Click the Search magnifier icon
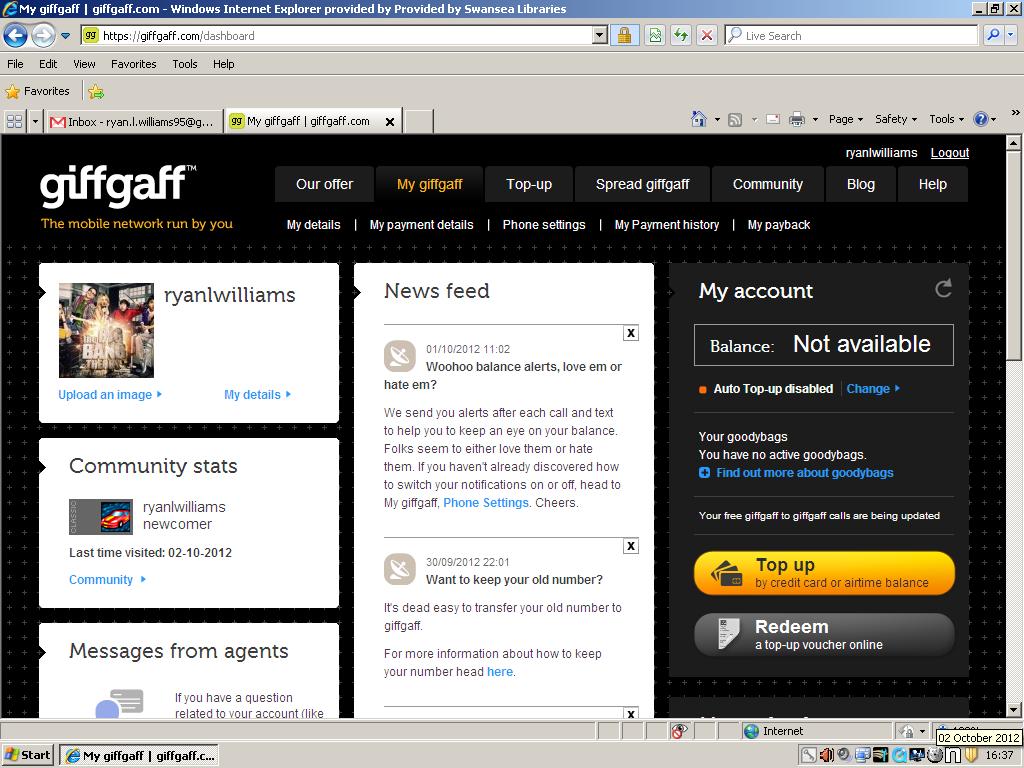Screen dimensions: 1024x768 pyautogui.click(x=993, y=35)
